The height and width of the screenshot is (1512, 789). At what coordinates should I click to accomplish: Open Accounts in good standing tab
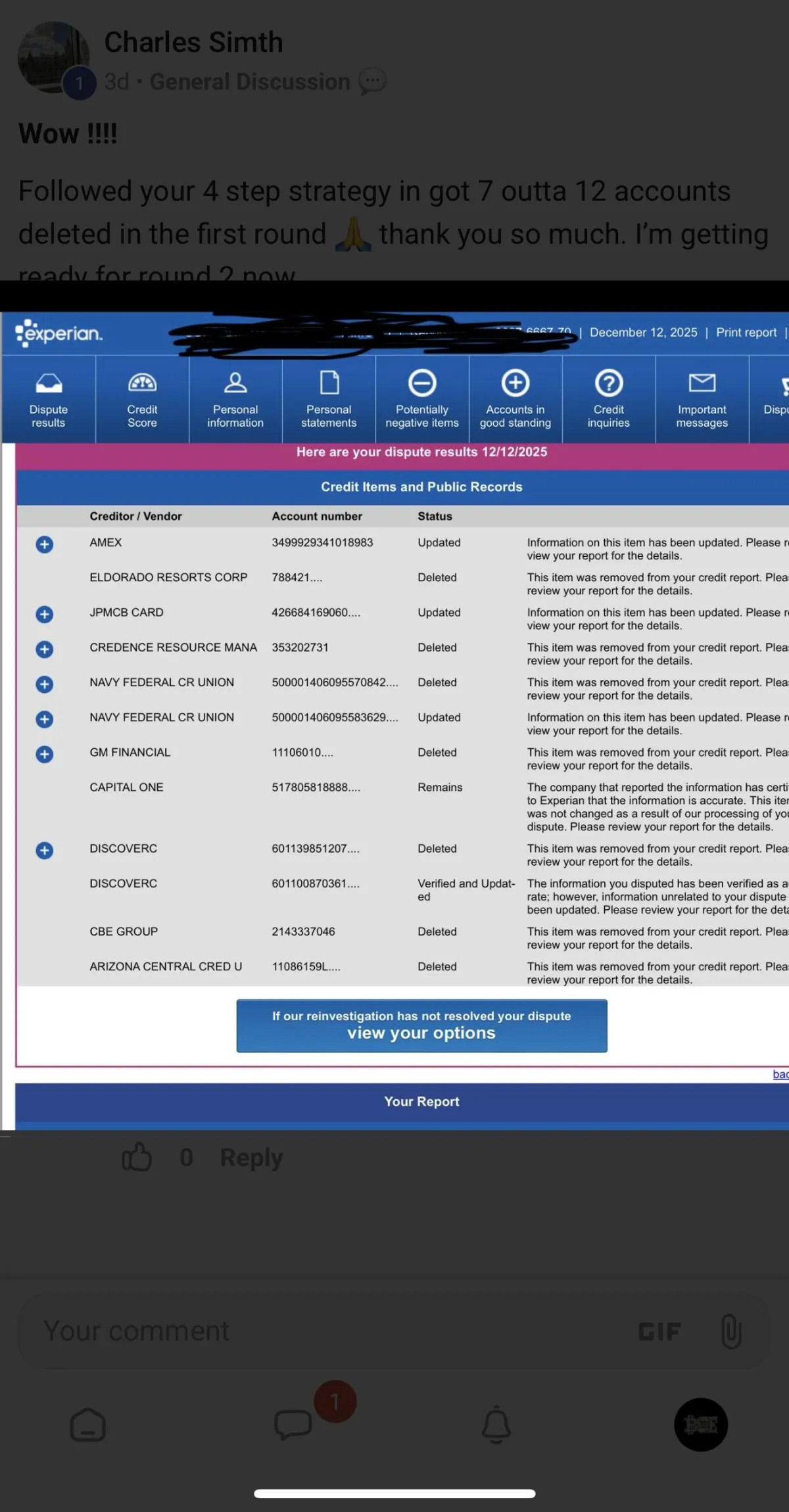pyautogui.click(x=515, y=399)
